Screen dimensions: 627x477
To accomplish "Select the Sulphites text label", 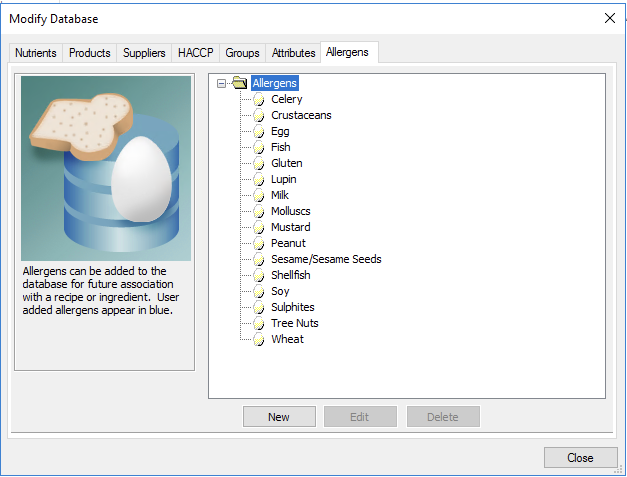I will (293, 307).
